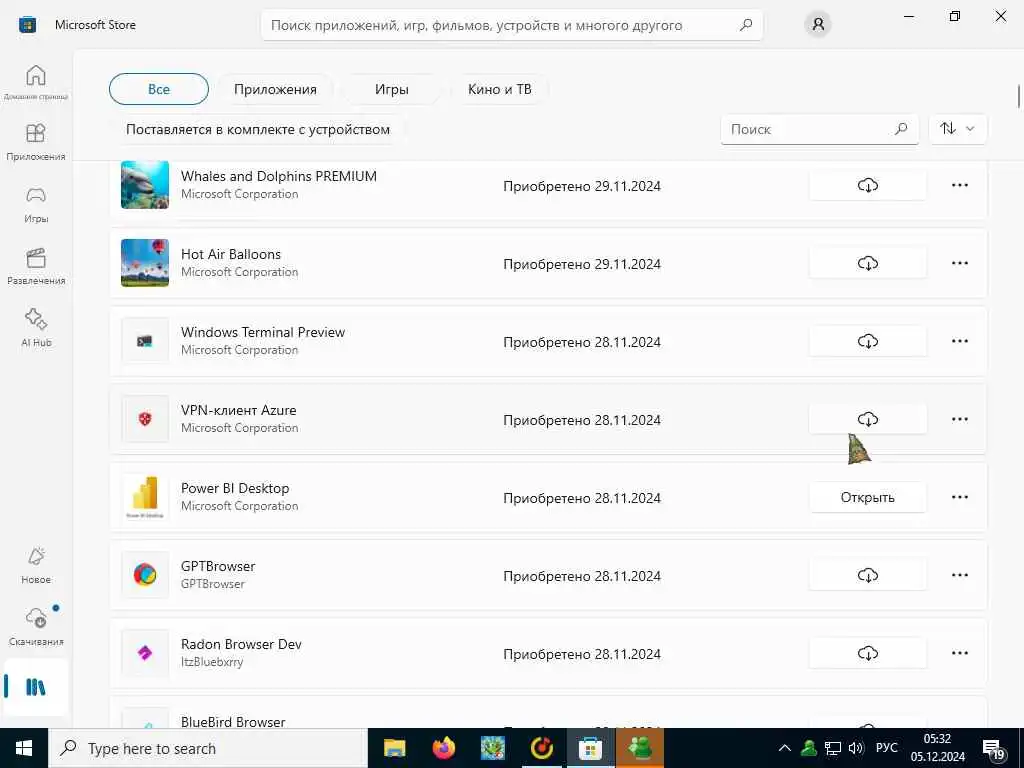Open more options for Hot Air Balloons
Image resolution: width=1024 pixels, height=768 pixels.
tap(959, 263)
